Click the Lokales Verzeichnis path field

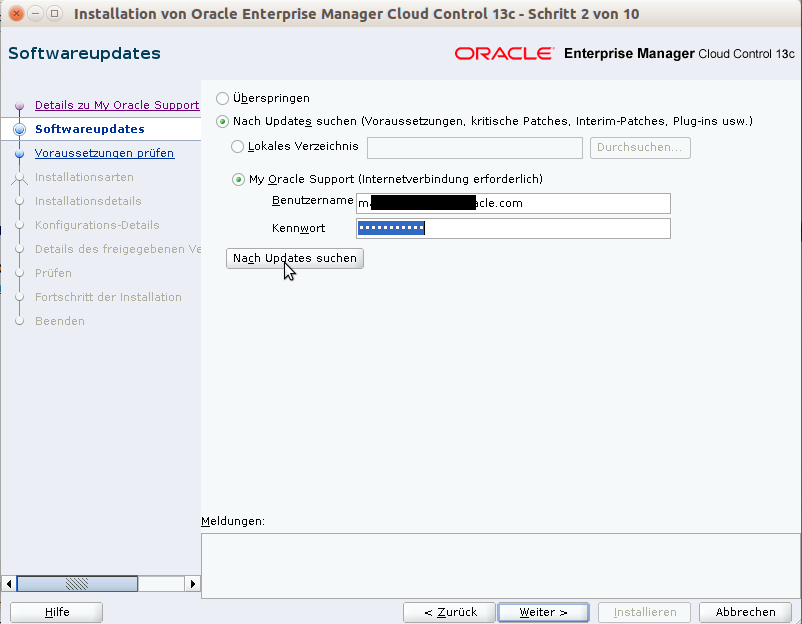(x=475, y=148)
